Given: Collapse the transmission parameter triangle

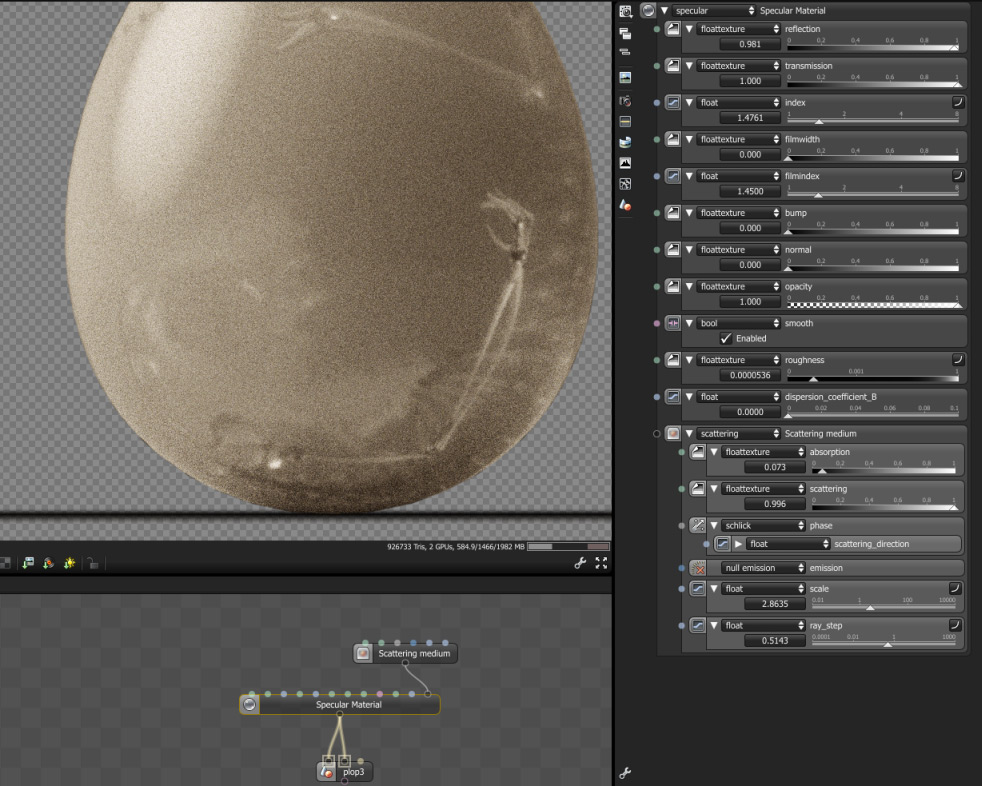Looking at the screenshot, I should coord(689,66).
